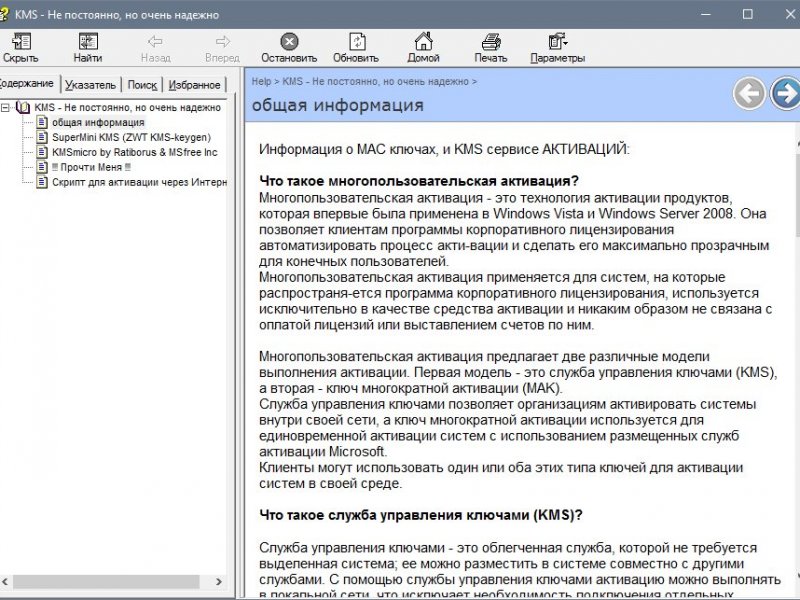Go to the home page with Домой
800x600 pixels.
point(423,47)
